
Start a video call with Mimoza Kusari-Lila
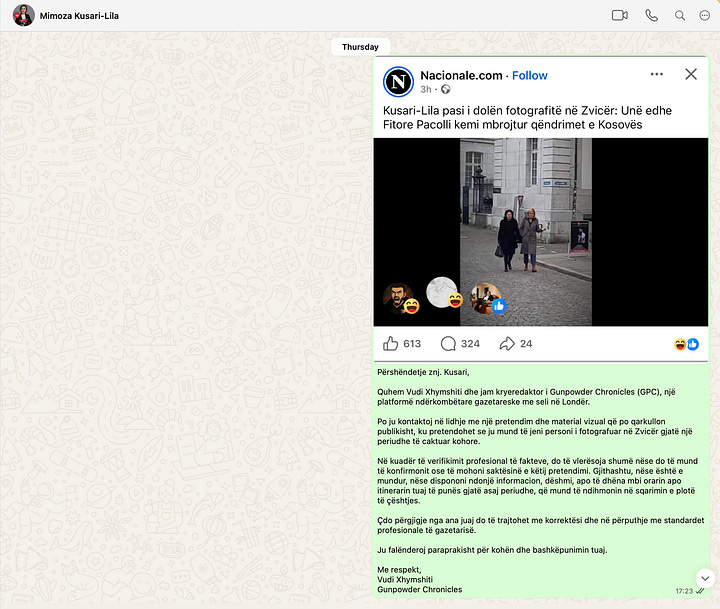point(619,16)
